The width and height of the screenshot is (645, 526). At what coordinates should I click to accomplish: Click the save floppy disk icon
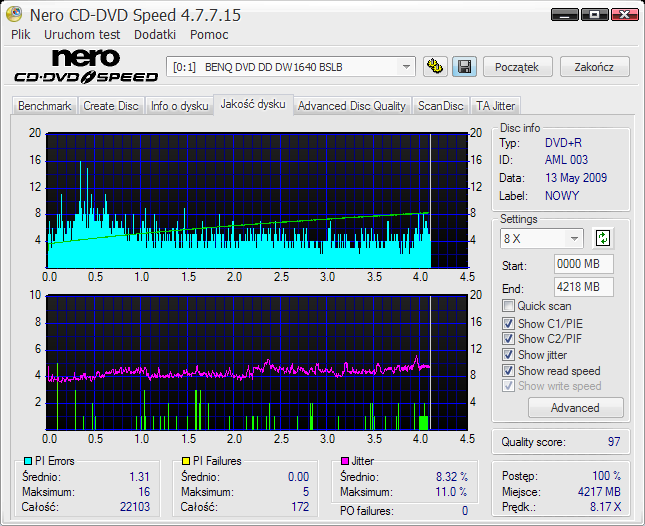(x=464, y=67)
